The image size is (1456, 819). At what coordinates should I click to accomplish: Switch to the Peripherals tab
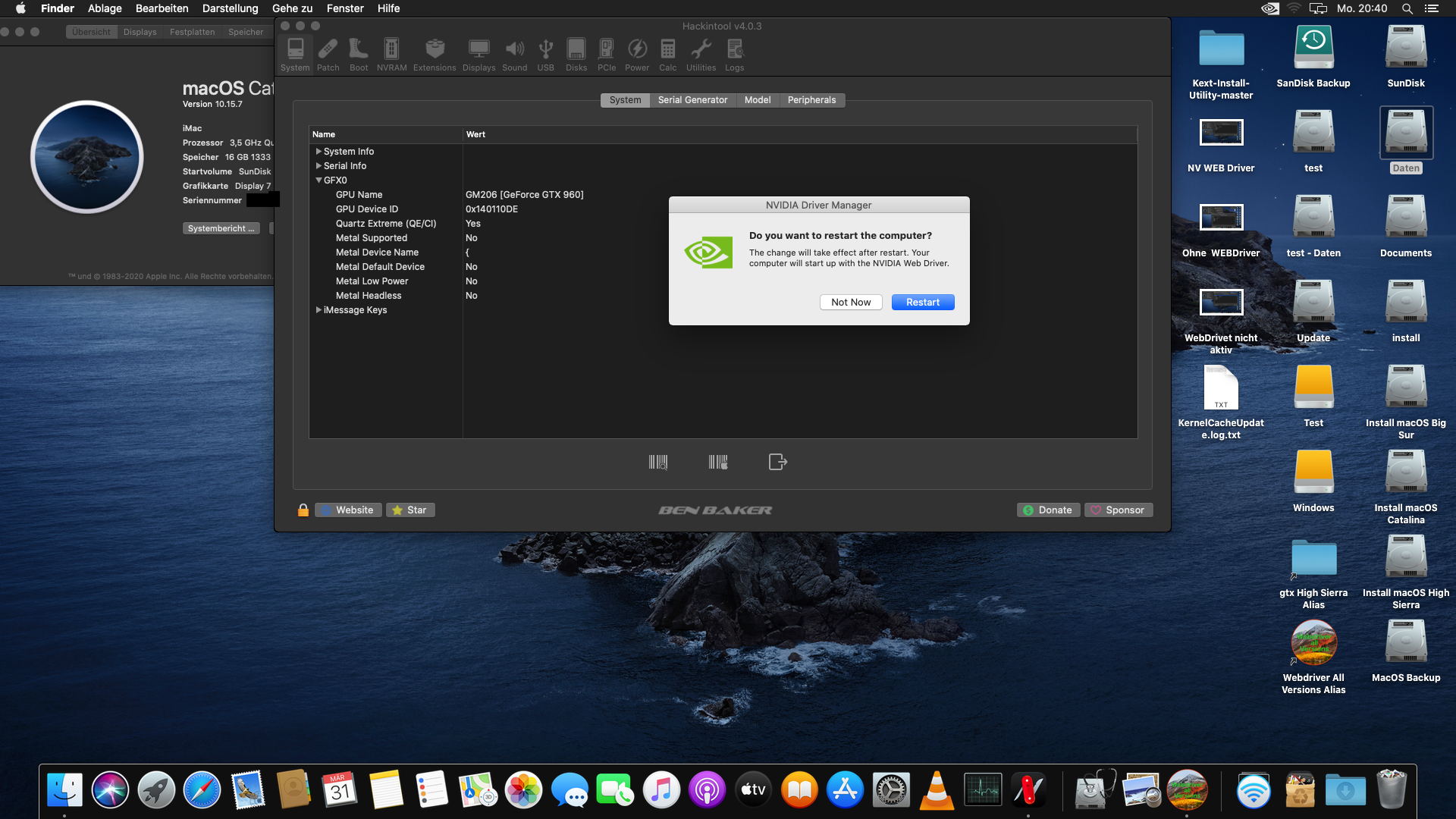click(x=811, y=100)
